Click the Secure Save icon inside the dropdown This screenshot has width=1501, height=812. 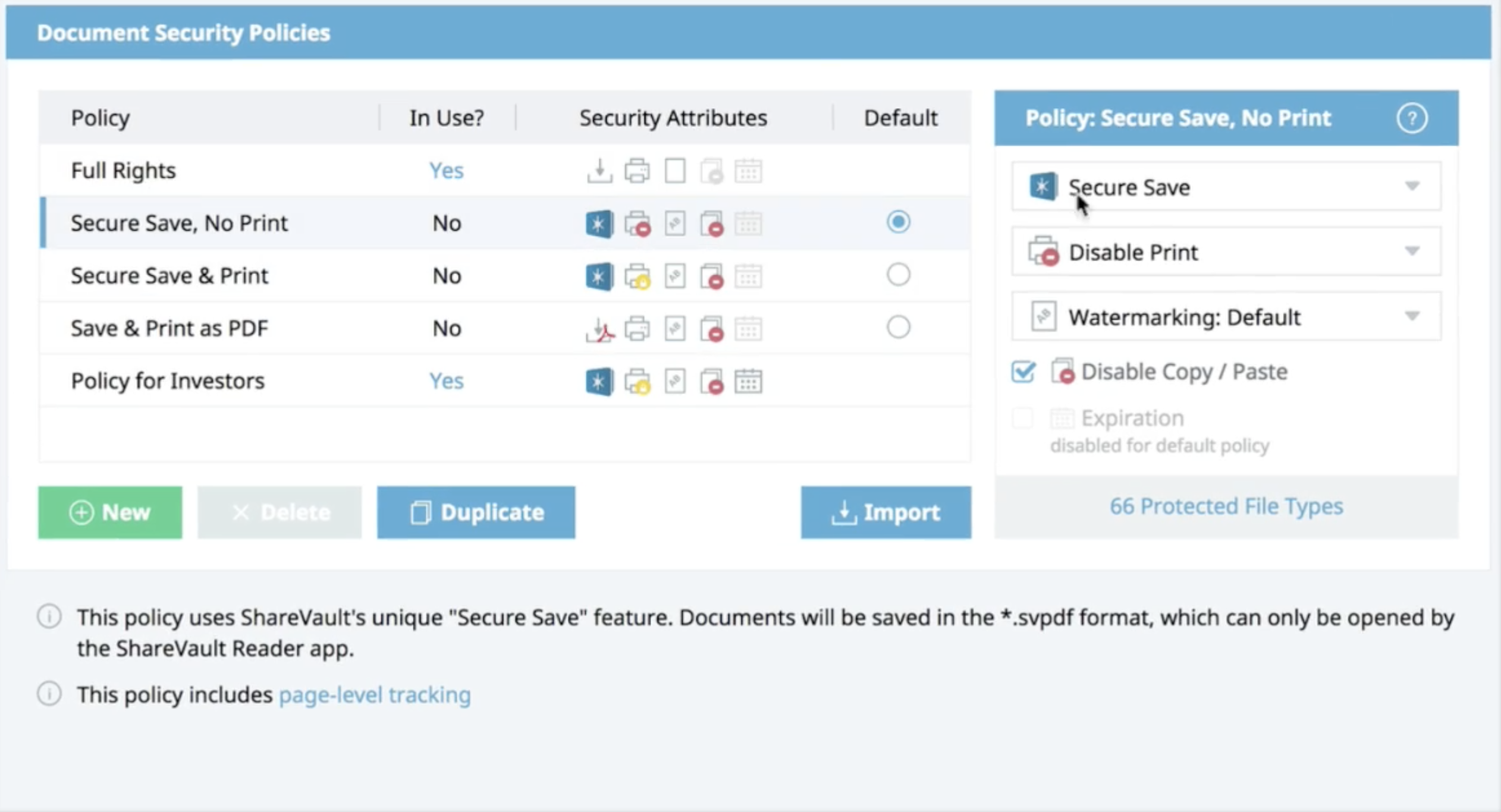1043,187
